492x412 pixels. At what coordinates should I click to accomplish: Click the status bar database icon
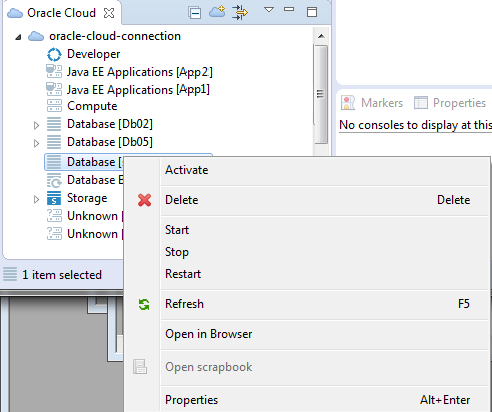click(10, 274)
